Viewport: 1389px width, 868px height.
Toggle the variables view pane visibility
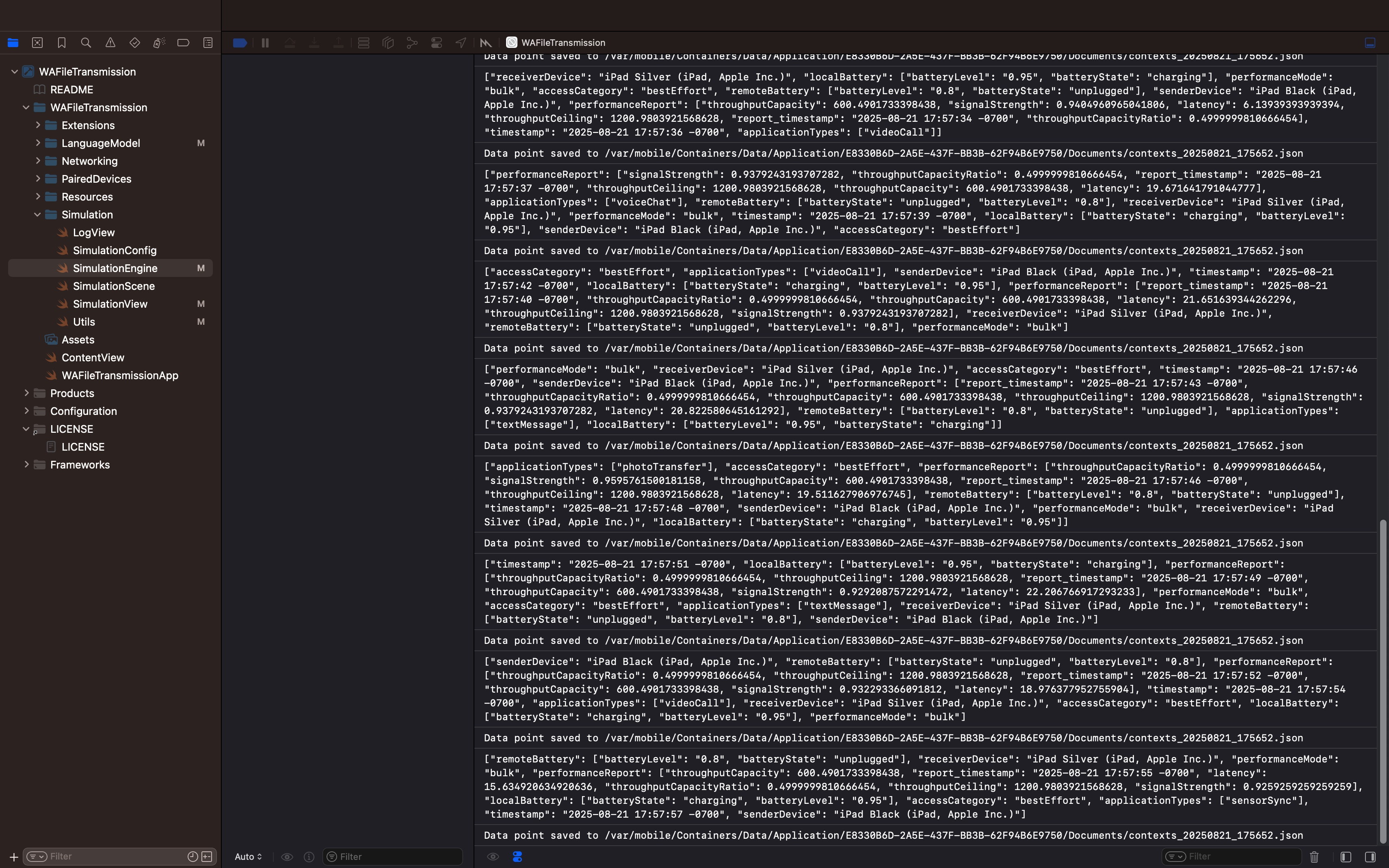(x=1346, y=857)
